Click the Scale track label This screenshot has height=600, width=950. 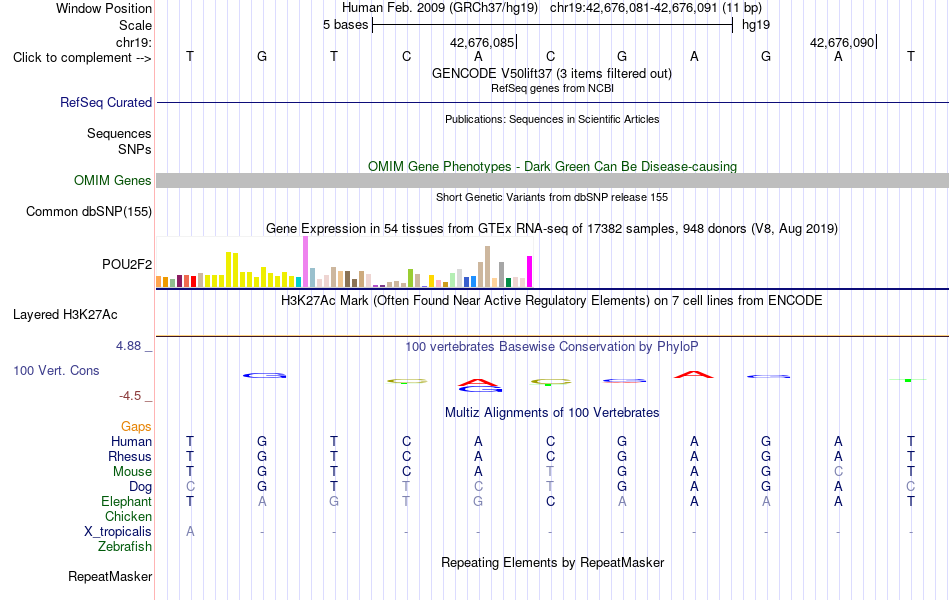(x=135, y=25)
